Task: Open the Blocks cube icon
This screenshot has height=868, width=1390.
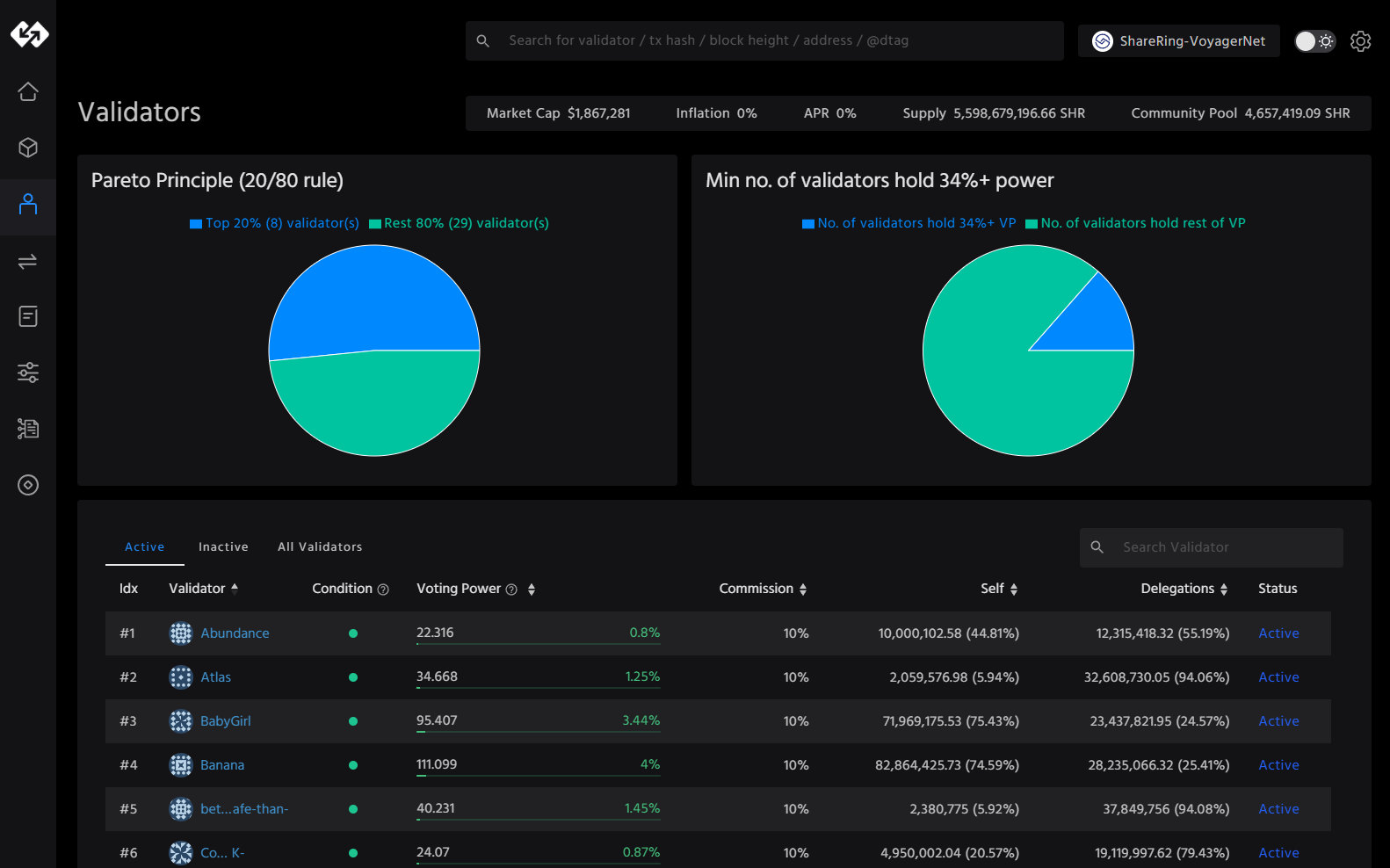Action: (28, 148)
